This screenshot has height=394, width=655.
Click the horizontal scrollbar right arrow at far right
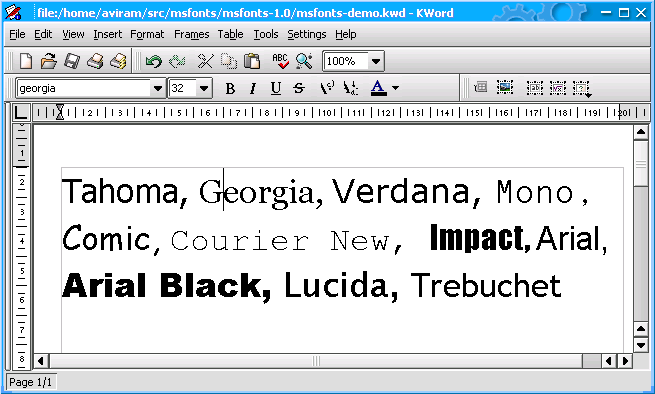[x=625, y=361]
